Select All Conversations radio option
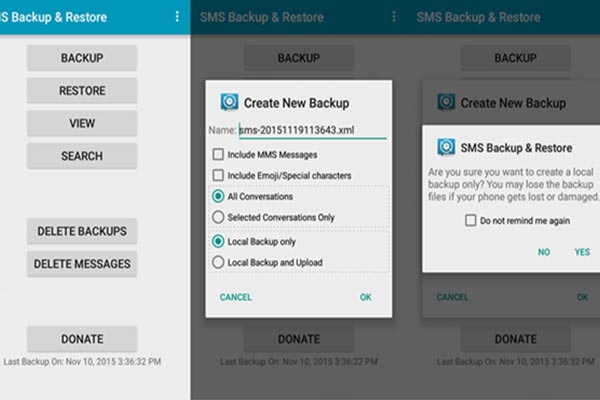Viewport: 600px width, 400px height. coord(218,196)
